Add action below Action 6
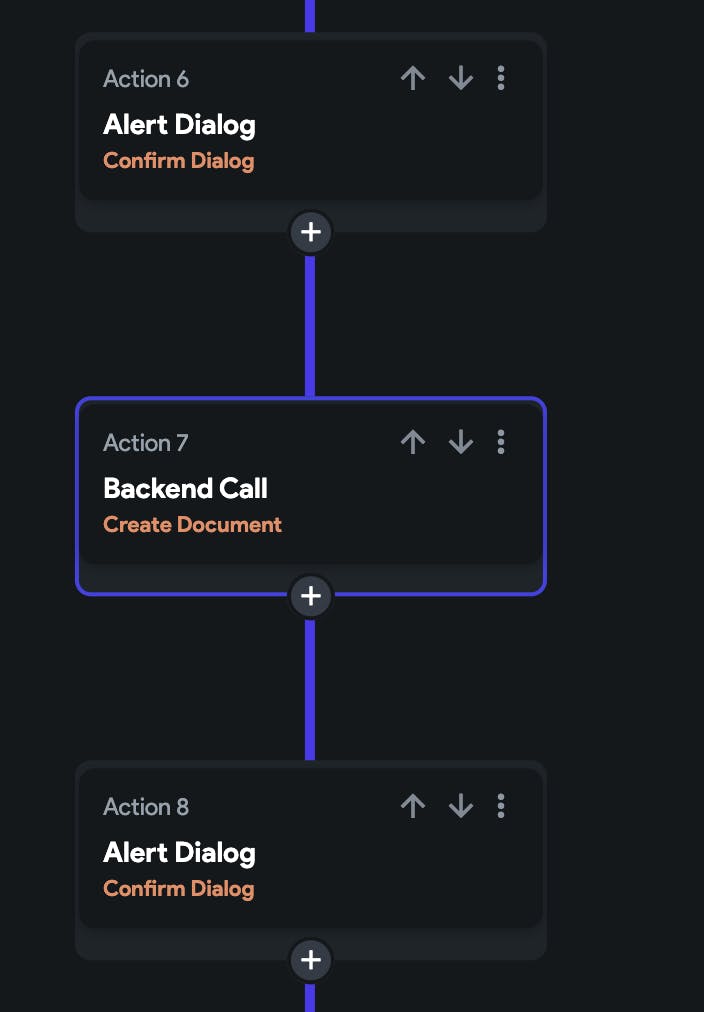The height and width of the screenshot is (1012, 704). click(311, 232)
